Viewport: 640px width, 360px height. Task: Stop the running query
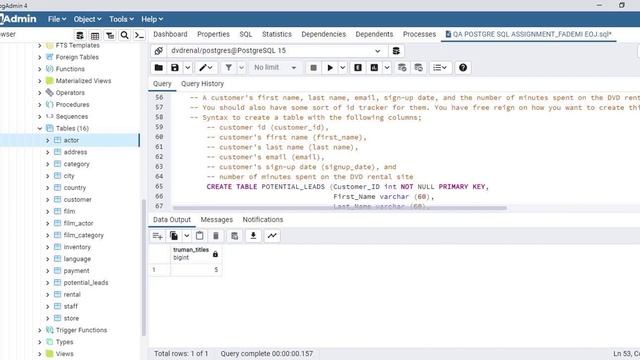pyautogui.click(x=313, y=68)
